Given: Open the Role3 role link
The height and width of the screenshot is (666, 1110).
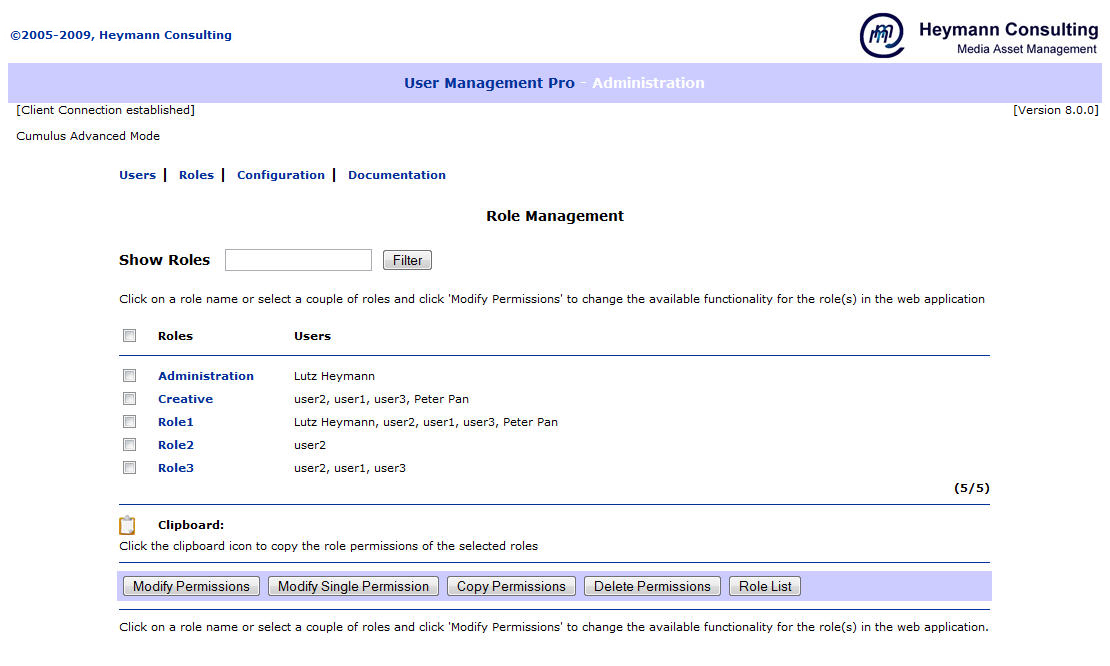Looking at the screenshot, I should pyautogui.click(x=176, y=468).
